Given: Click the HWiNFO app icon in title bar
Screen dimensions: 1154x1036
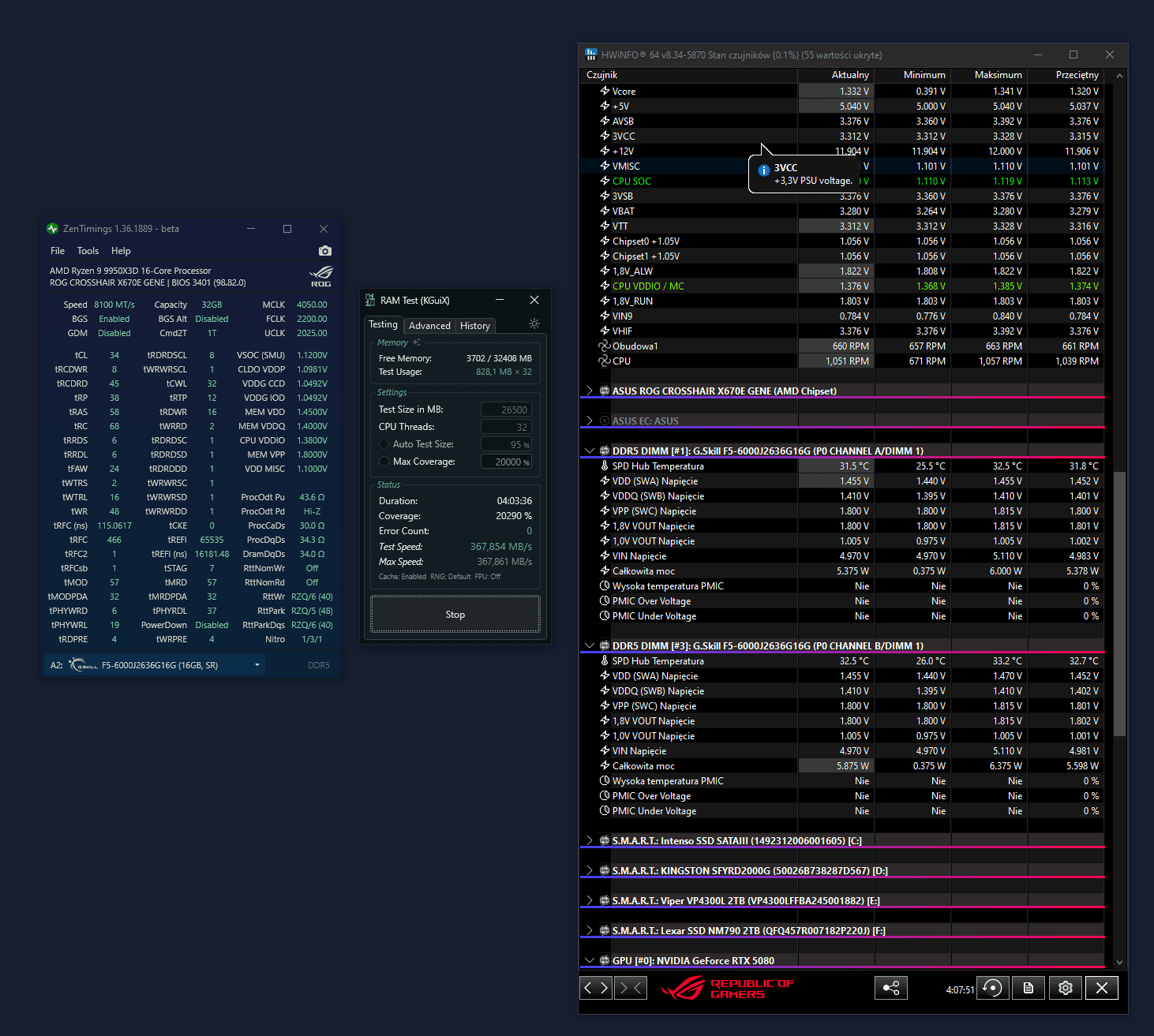Looking at the screenshot, I should tap(591, 54).
